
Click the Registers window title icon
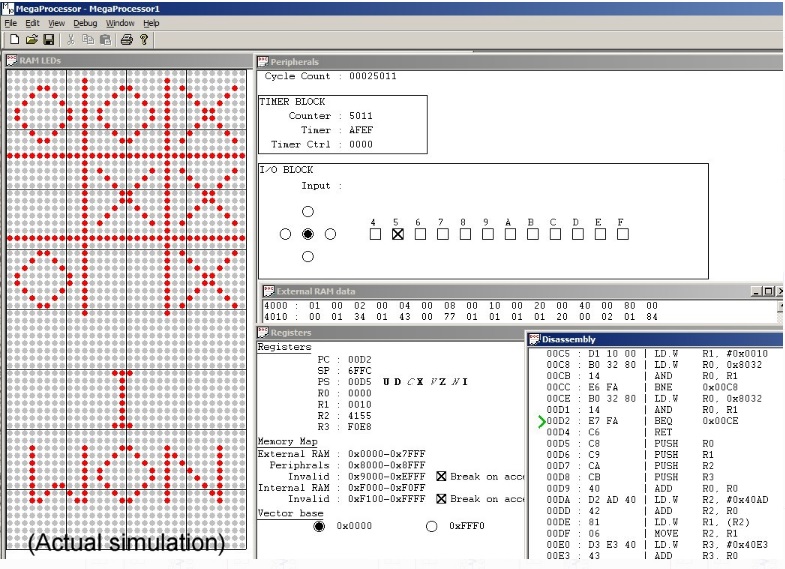(263, 332)
